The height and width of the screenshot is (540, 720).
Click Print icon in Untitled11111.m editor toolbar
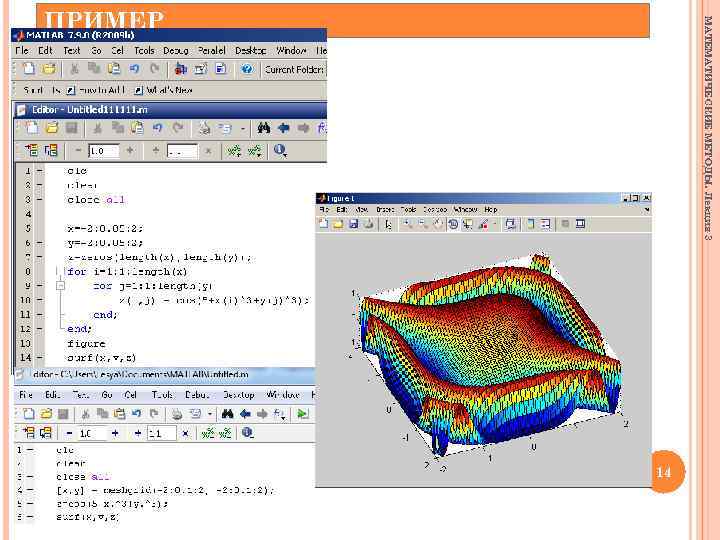204,128
